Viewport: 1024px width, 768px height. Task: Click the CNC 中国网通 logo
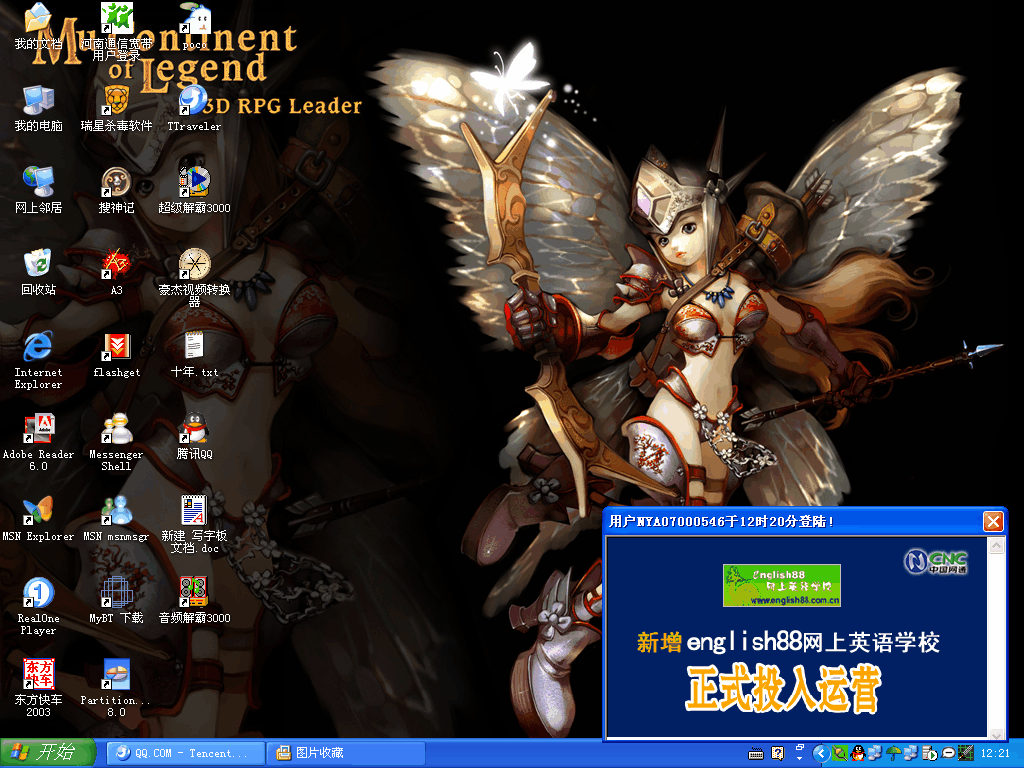pos(936,562)
